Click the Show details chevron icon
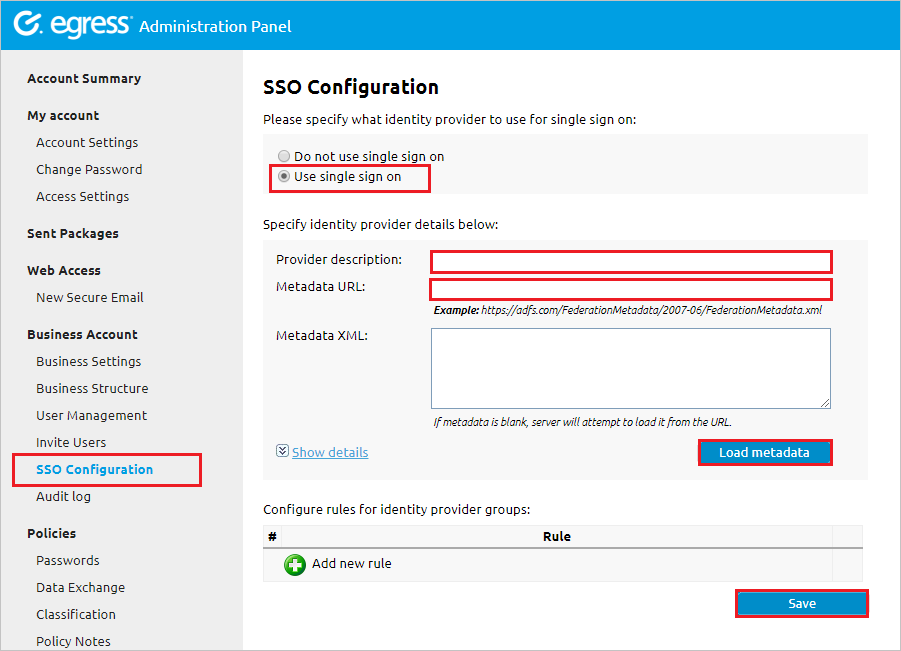This screenshot has width=901, height=651. tap(282, 451)
